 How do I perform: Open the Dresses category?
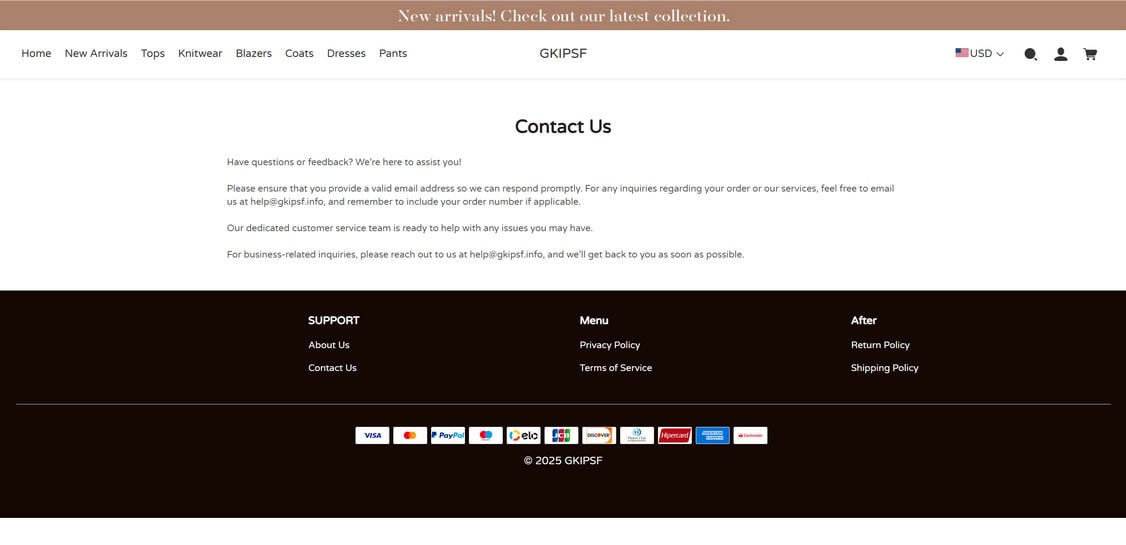pyautogui.click(x=346, y=53)
